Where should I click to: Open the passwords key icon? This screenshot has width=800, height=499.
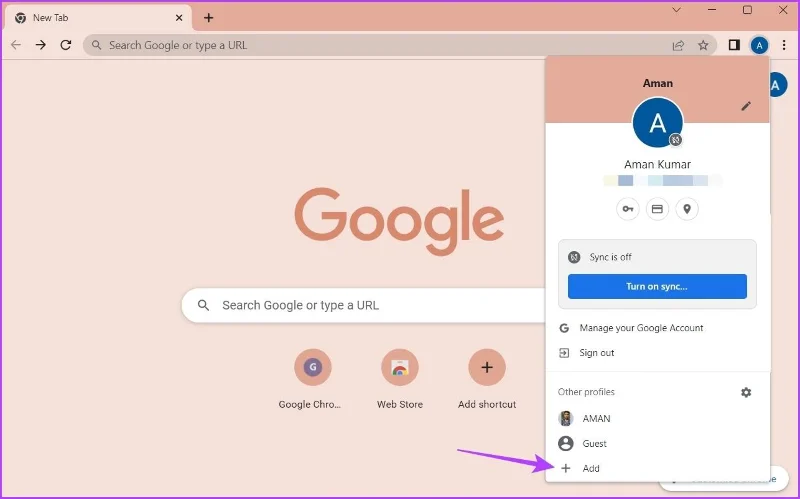point(628,209)
